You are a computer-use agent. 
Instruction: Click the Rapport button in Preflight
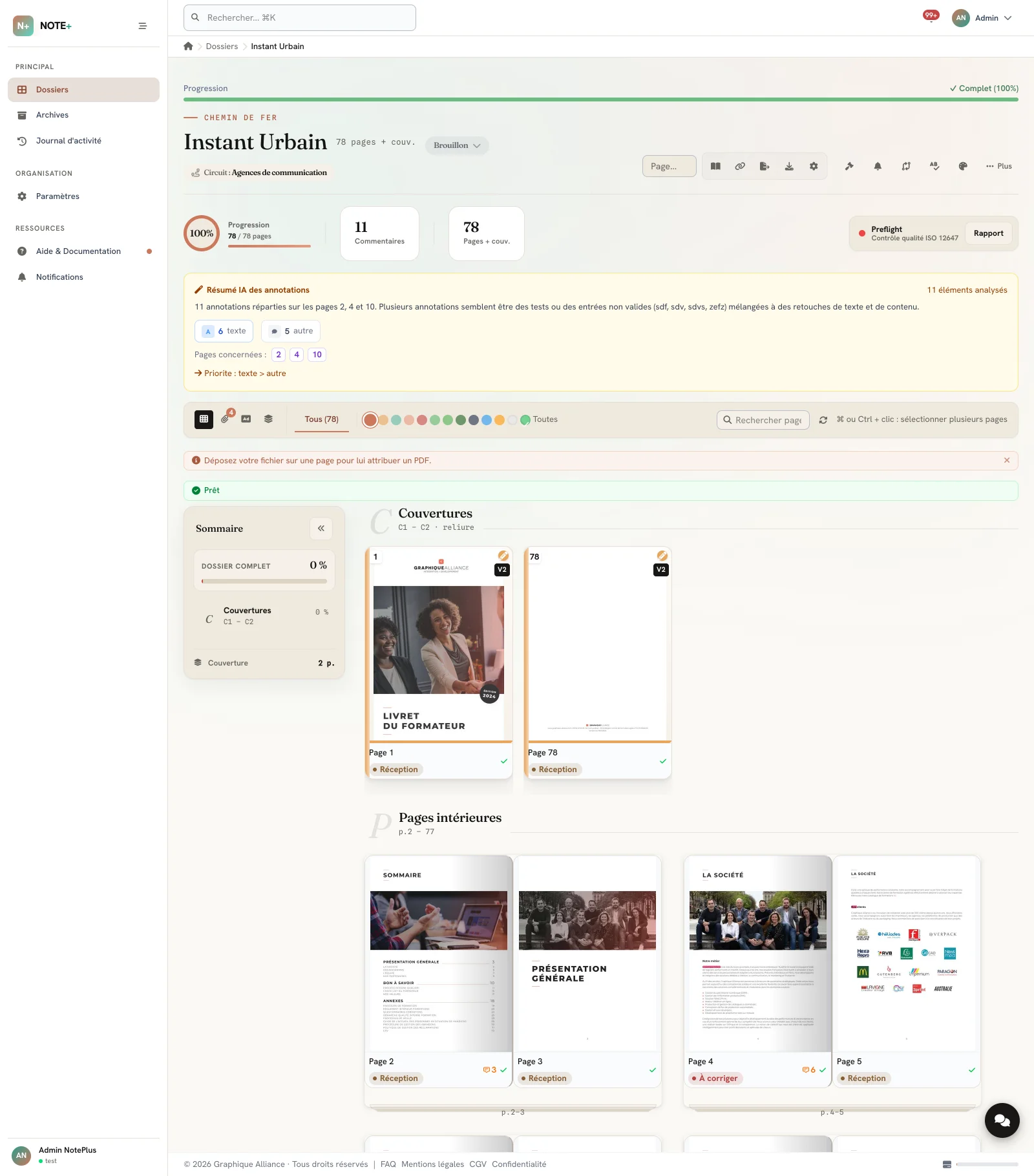pyautogui.click(x=988, y=233)
